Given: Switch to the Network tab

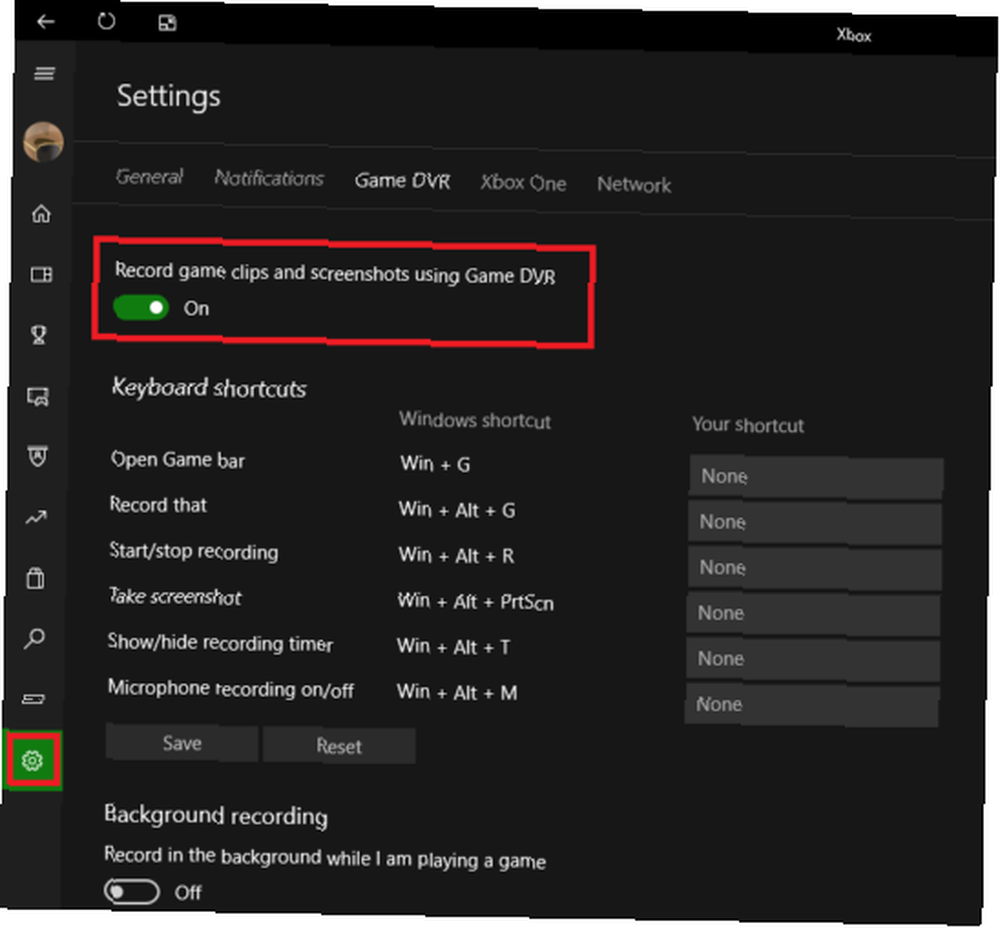Looking at the screenshot, I should (634, 184).
